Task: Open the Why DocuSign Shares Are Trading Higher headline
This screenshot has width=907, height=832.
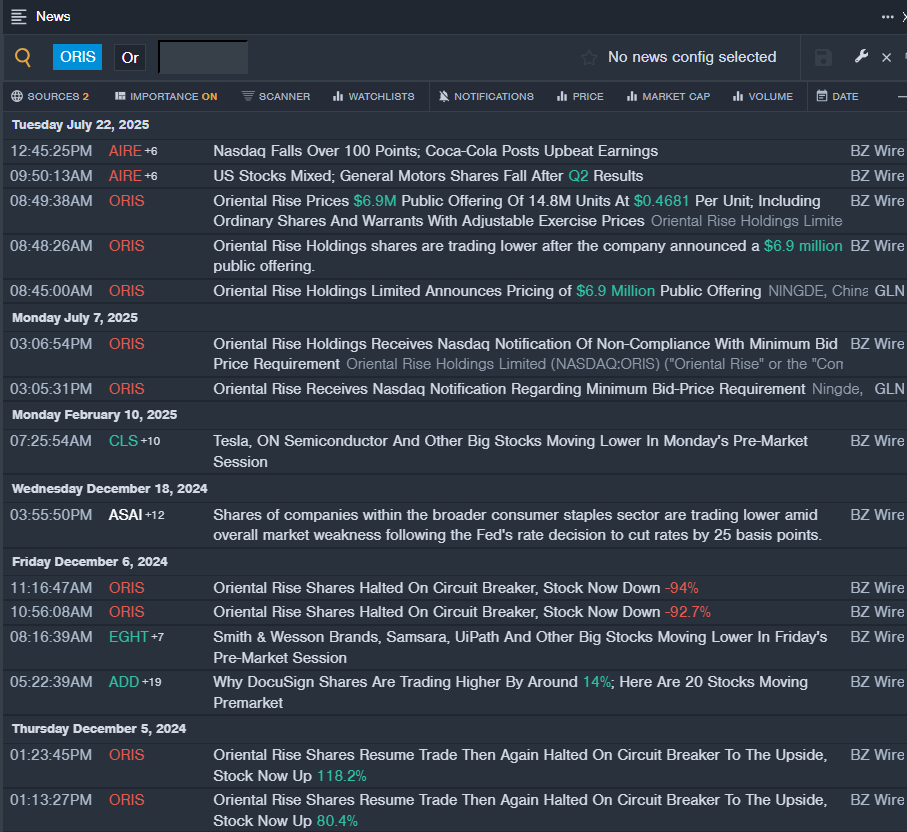Action: coord(511,693)
